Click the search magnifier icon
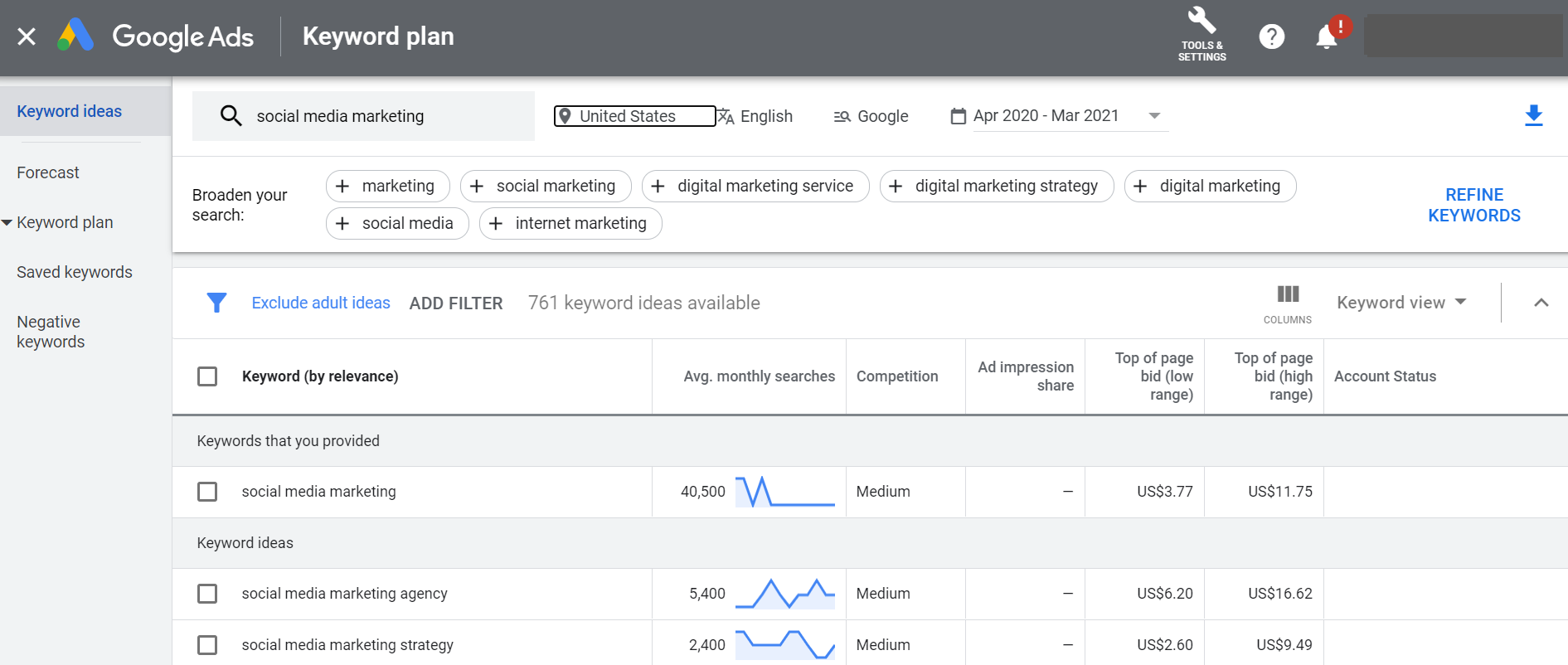Image resolution: width=1568 pixels, height=665 pixels. coord(231,116)
